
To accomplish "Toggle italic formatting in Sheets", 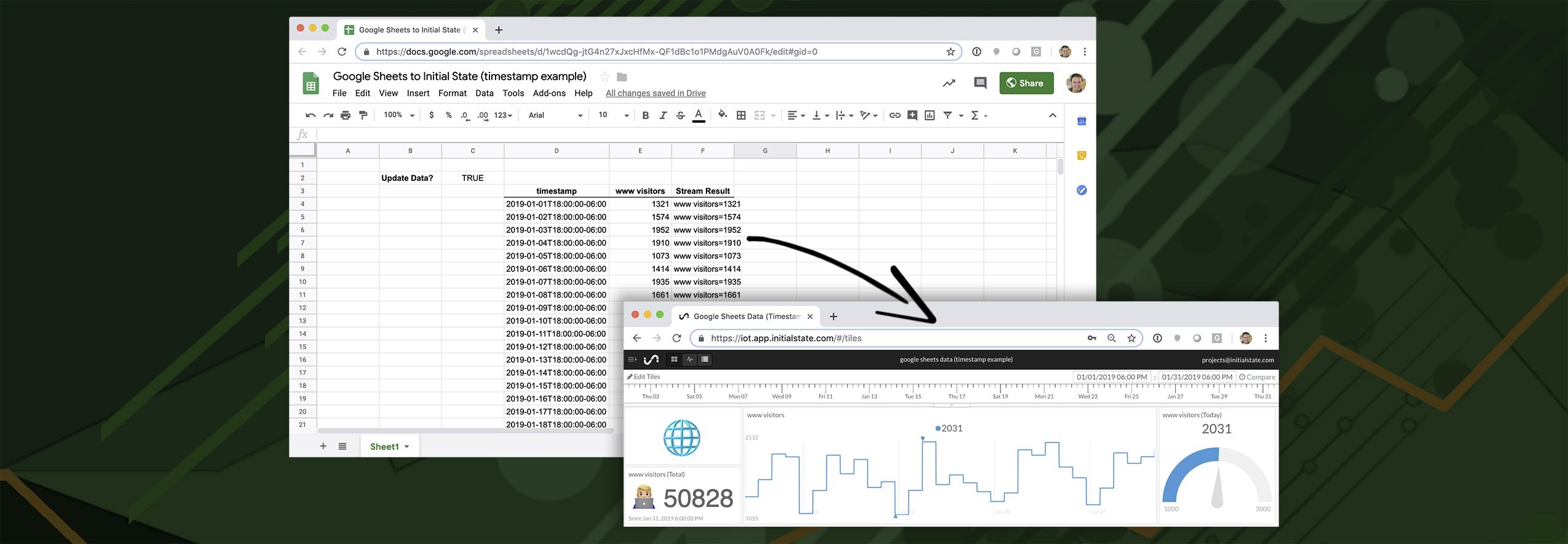I will pos(663,116).
